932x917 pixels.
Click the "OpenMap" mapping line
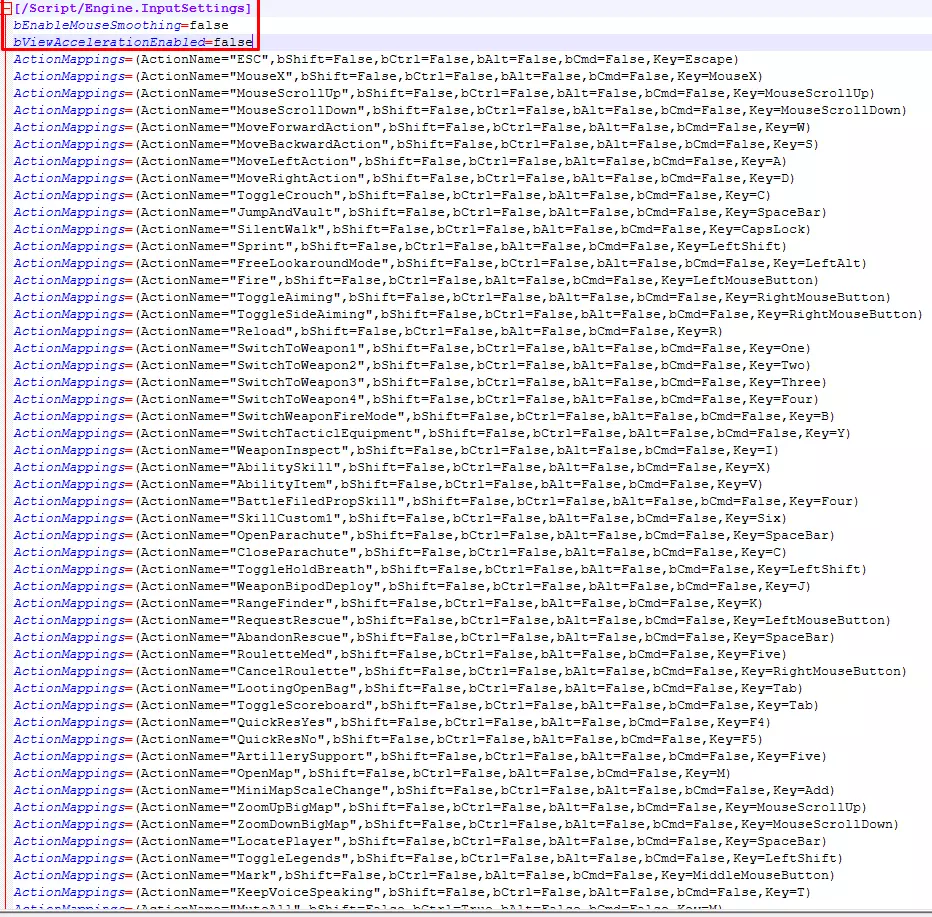click(x=372, y=773)
